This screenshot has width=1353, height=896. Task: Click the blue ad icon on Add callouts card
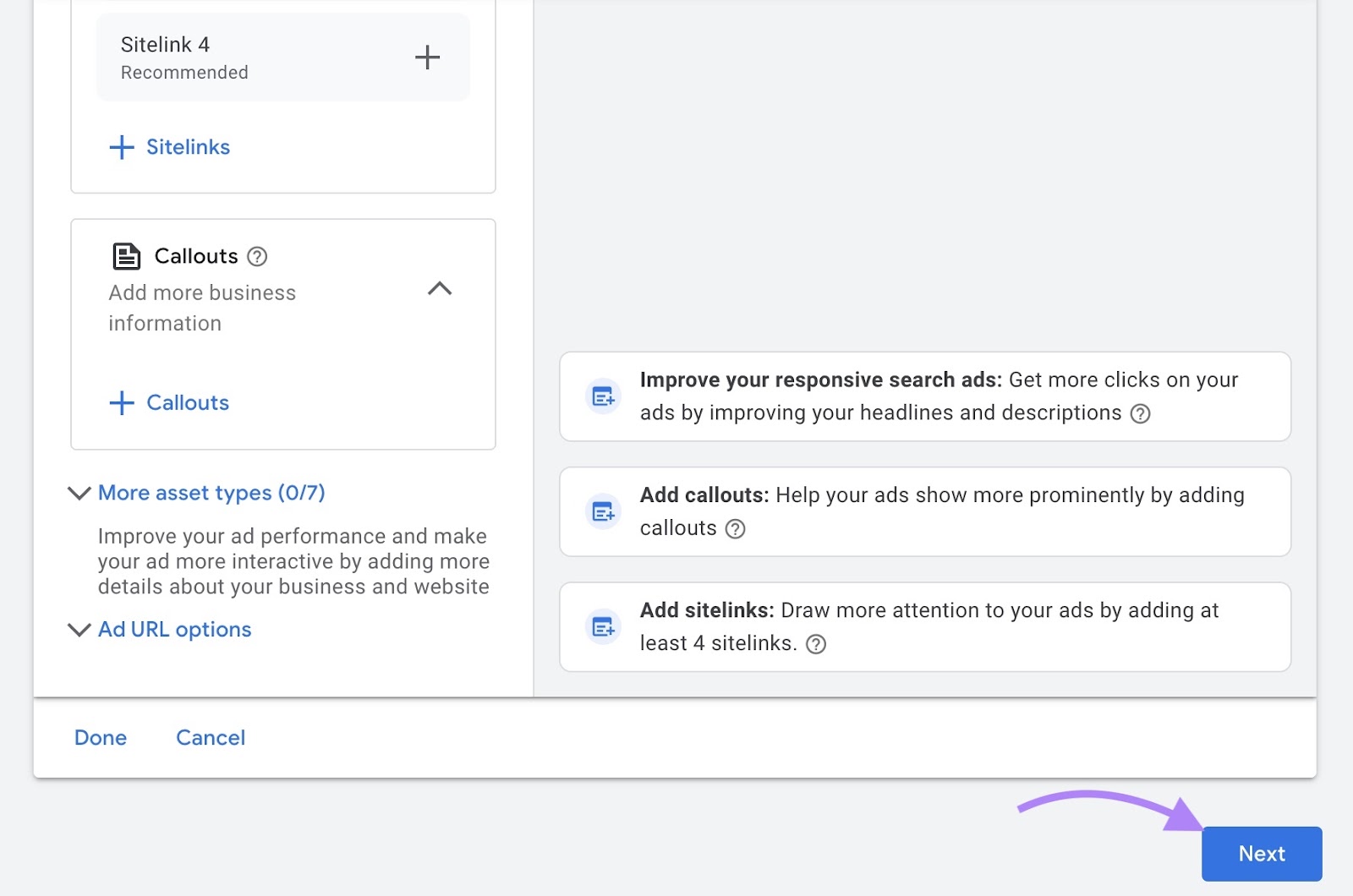click(x=602, y=511)
